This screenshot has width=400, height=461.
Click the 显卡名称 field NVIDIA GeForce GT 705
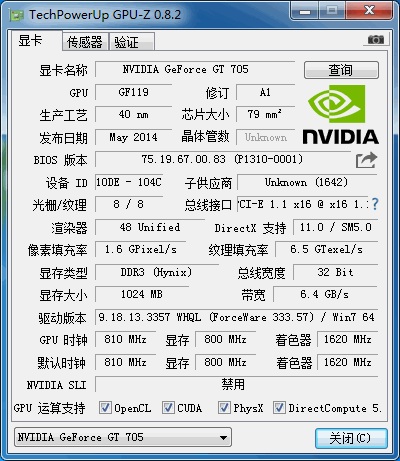coord(195,70)
